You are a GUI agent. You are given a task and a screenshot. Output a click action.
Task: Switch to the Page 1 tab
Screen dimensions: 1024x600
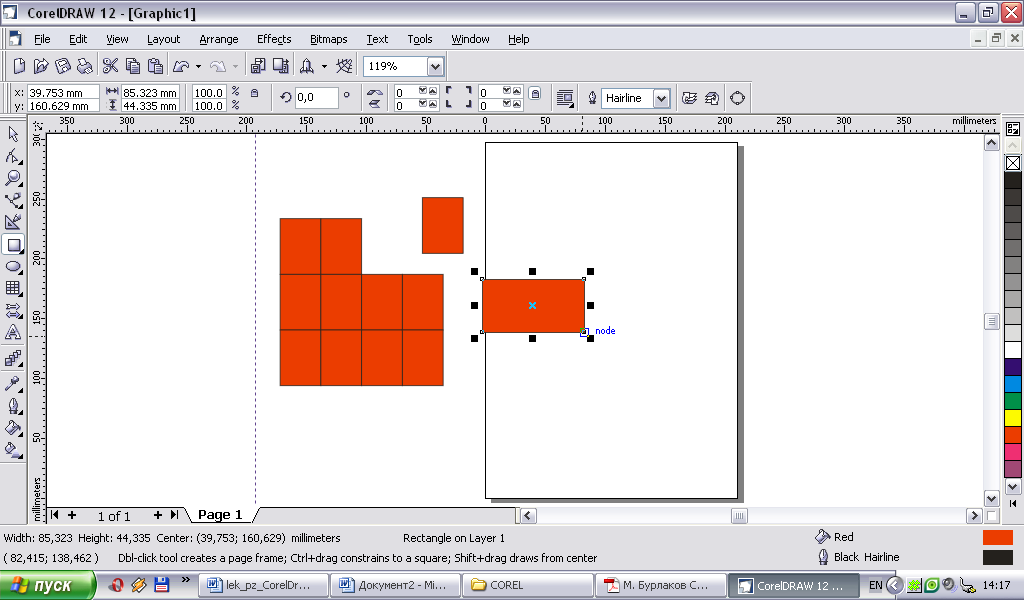(x=220, y=515)
